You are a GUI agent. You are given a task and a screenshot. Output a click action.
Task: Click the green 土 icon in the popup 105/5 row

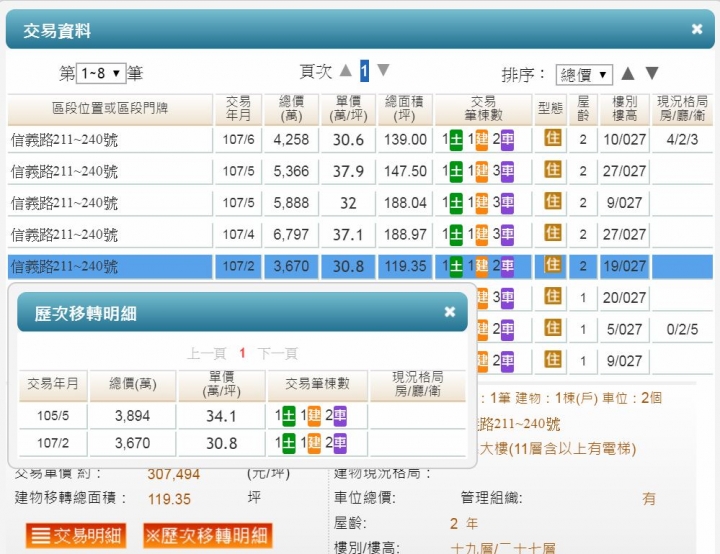[289, 416]
